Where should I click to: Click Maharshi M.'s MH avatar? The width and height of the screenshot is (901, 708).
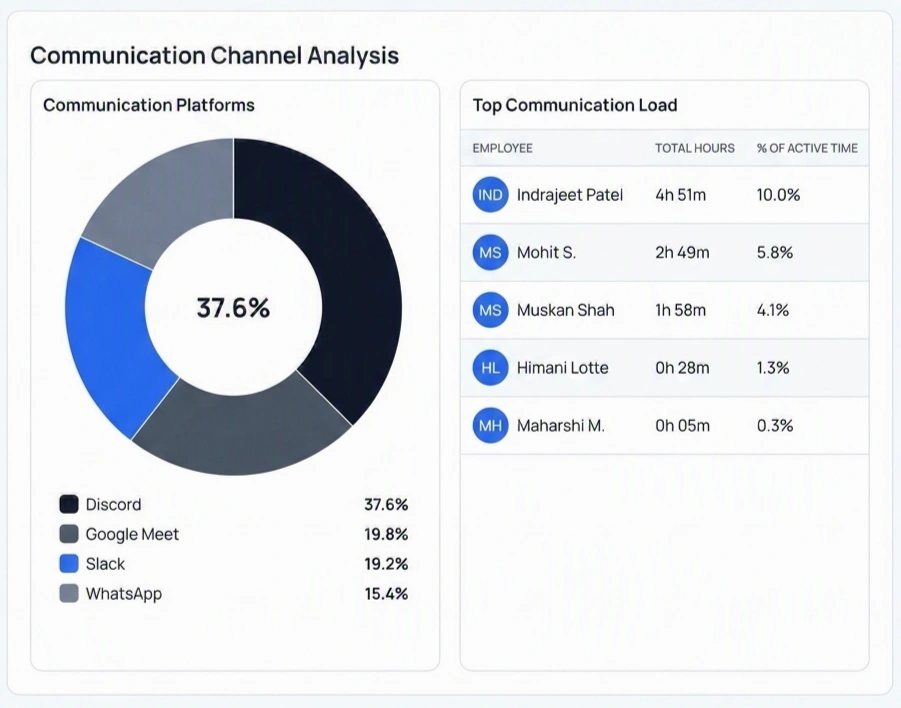(490, 425)
